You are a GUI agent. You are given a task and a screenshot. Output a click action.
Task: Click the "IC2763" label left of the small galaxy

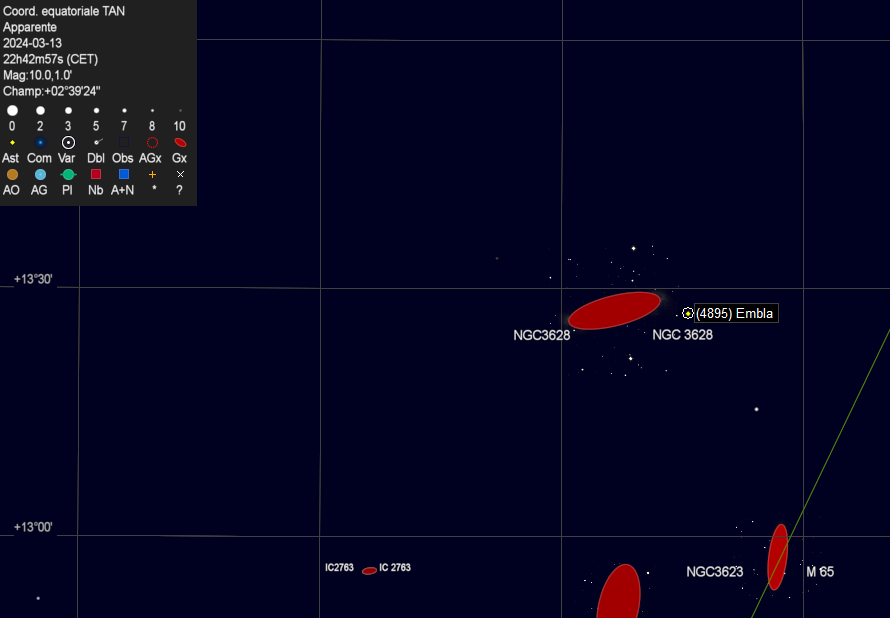click(x=339, y=567)
